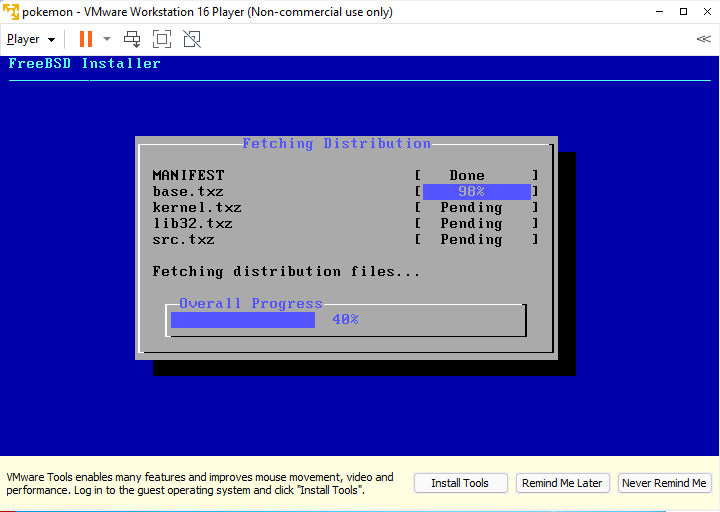
Task: Click the Overall Progress label
Action: (251, 304)
